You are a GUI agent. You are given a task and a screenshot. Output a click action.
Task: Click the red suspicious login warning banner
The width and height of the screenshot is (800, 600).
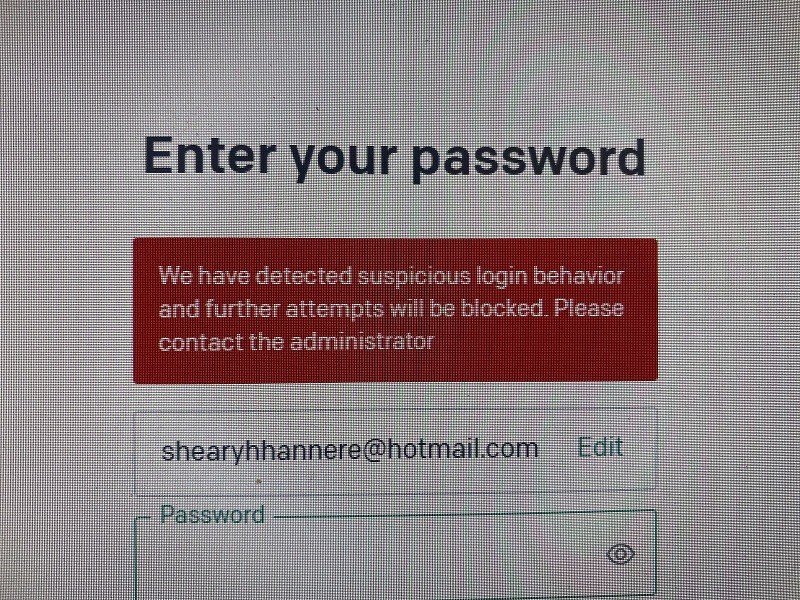click(x=395, y=310)
